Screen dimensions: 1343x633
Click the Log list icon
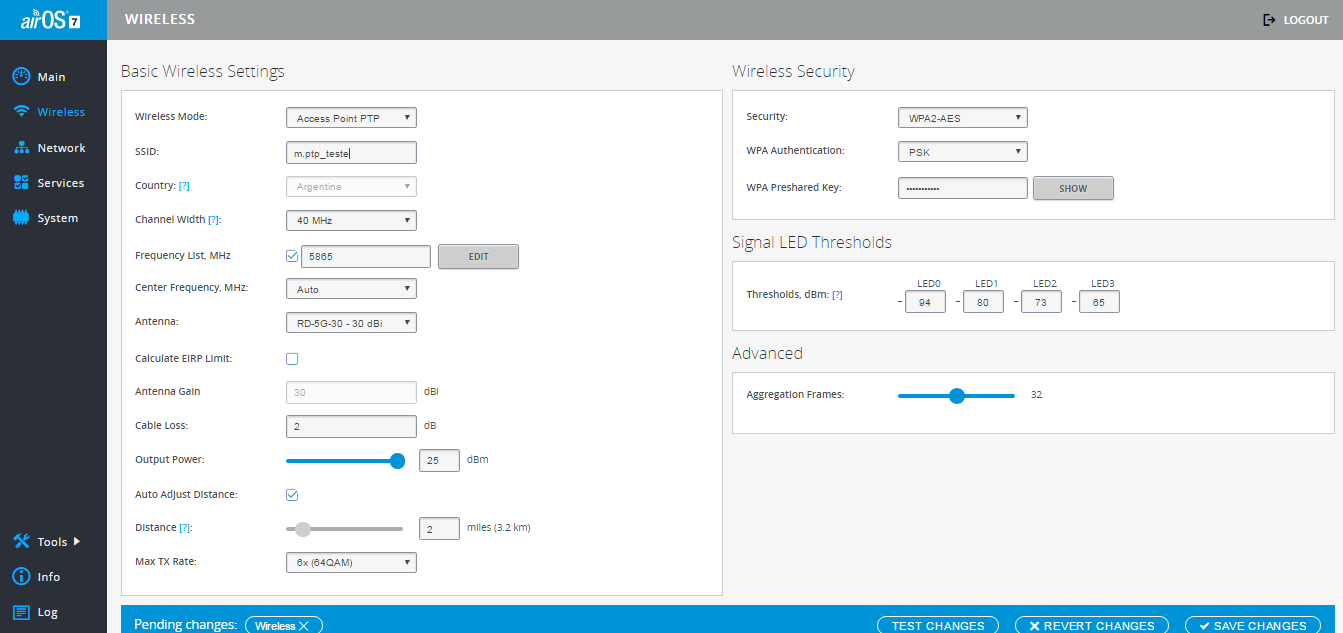point(21,612)
